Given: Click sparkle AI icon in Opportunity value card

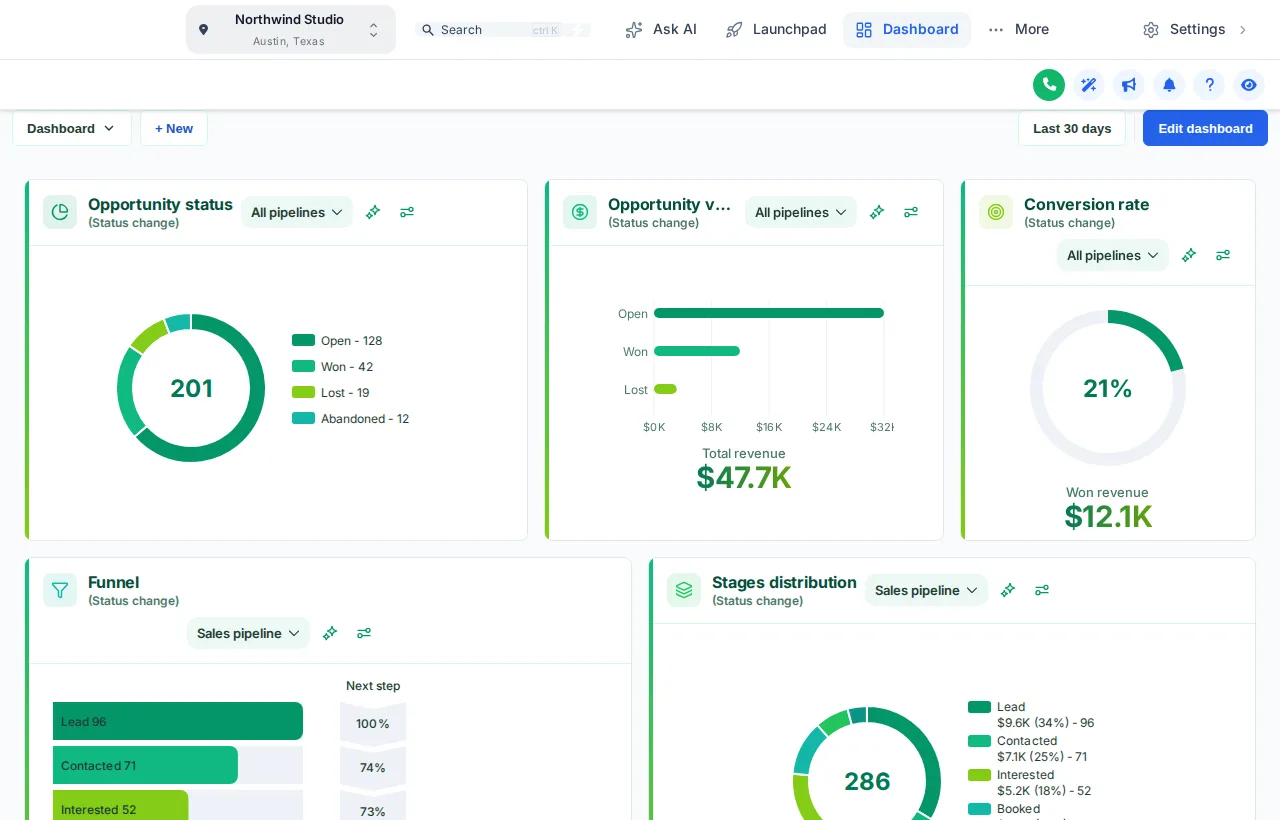Looking at the screenshot, I should tap(877, 212).
